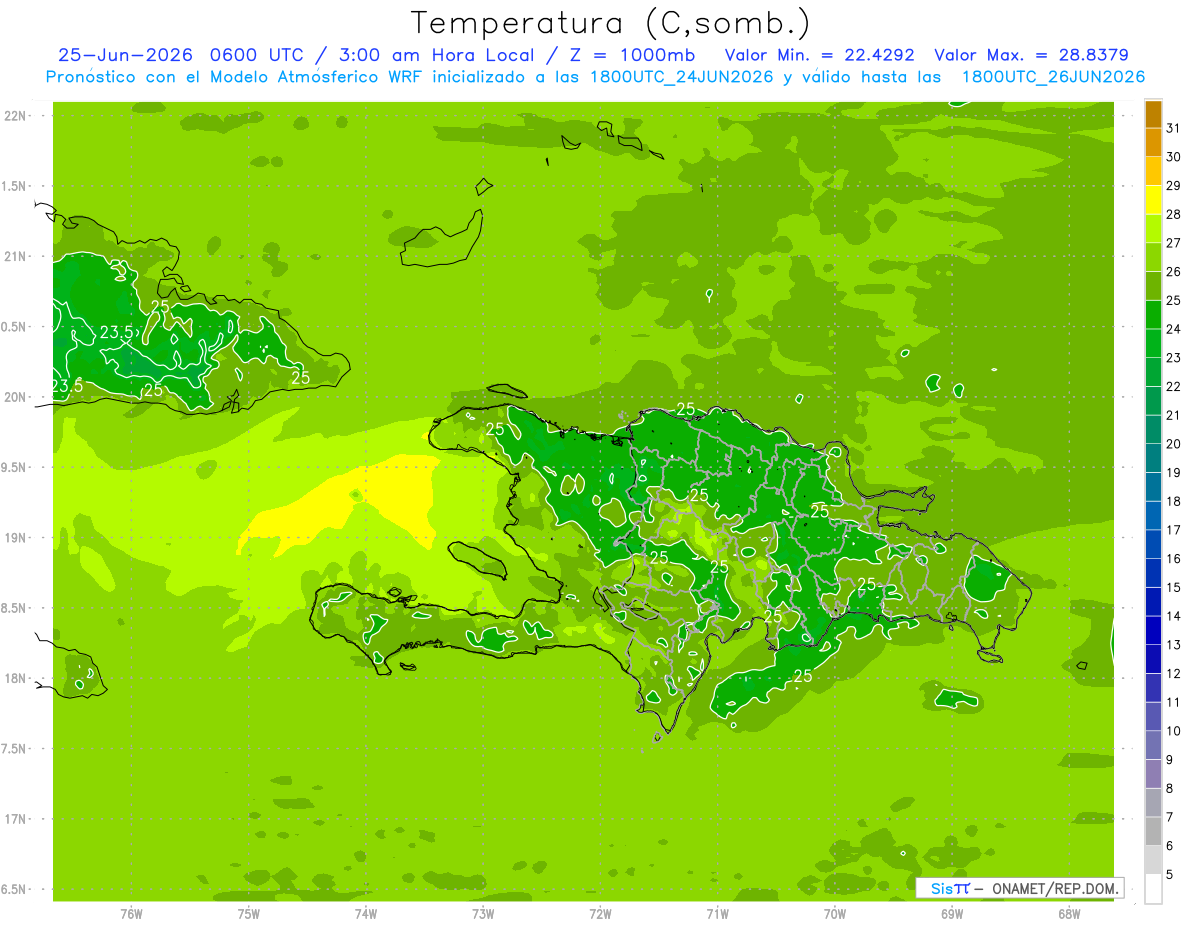The width and height of the screenshot is (1200, 927).
Task: Click the '26' label on the color scale
Action: (1174, 272)
